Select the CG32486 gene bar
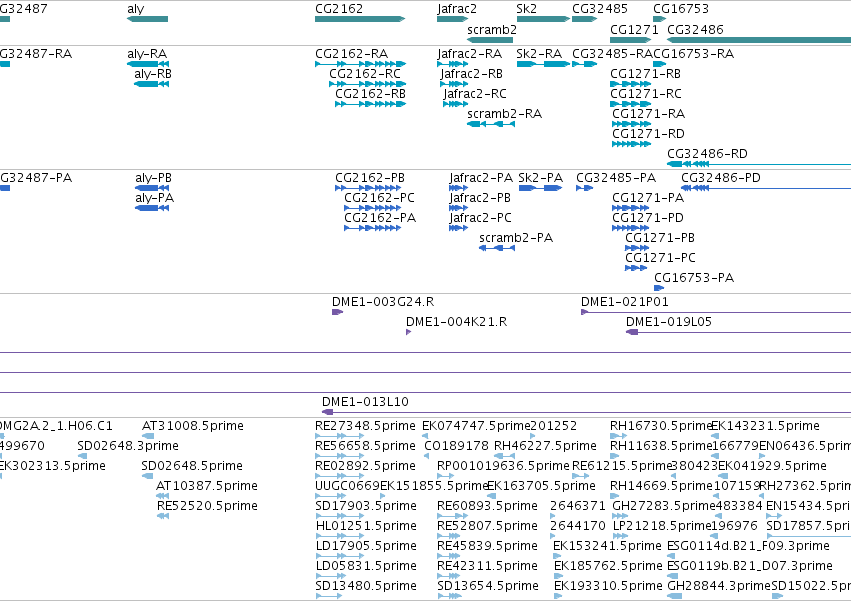This screenshot has height=601, width=851. tap(759, 40)
